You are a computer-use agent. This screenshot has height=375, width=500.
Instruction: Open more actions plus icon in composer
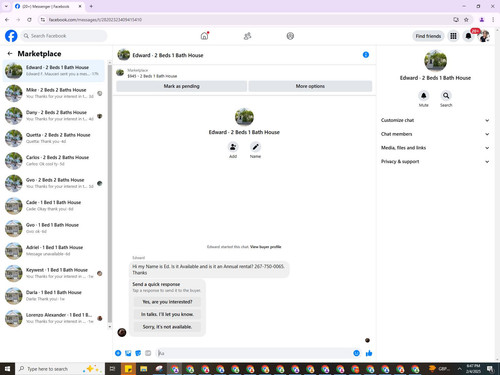click(x=118, y=353)
